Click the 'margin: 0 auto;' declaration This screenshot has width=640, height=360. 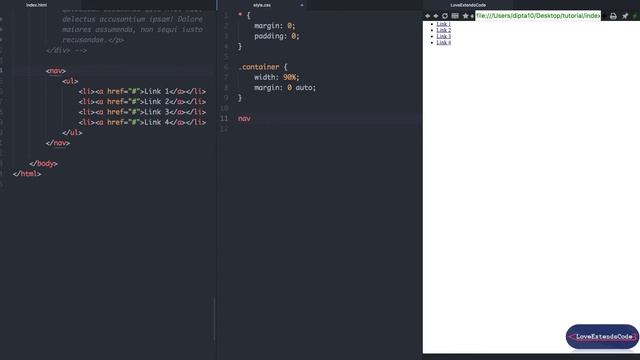click(285, 87)
